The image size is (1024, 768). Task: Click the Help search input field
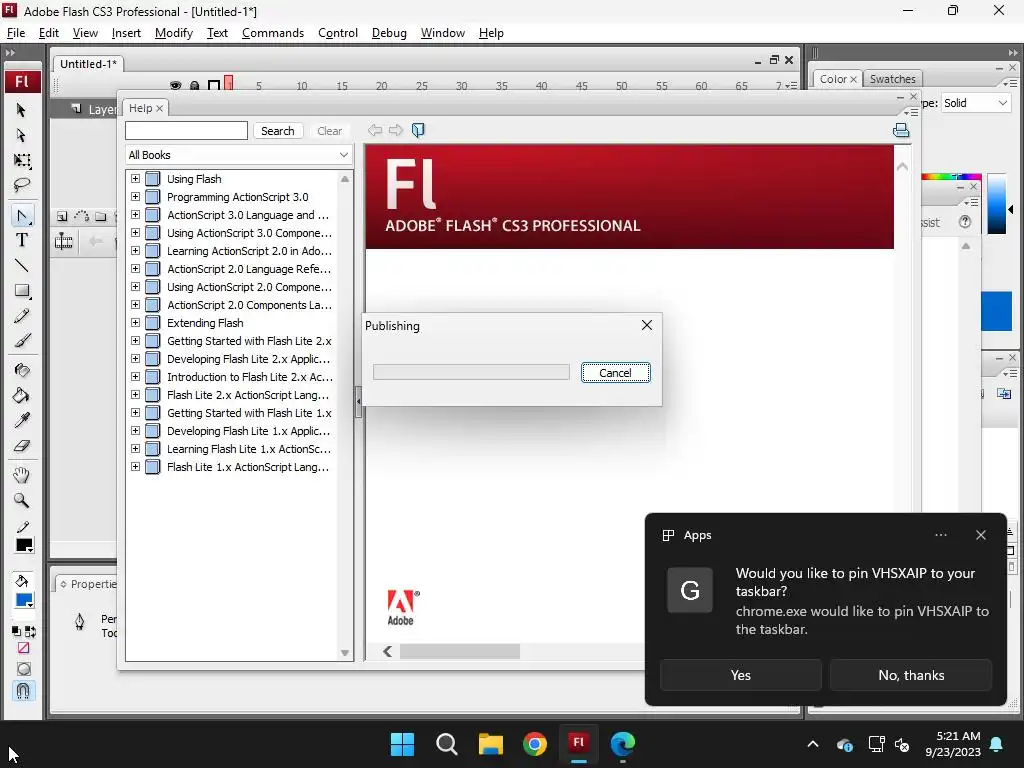point(186,131)
